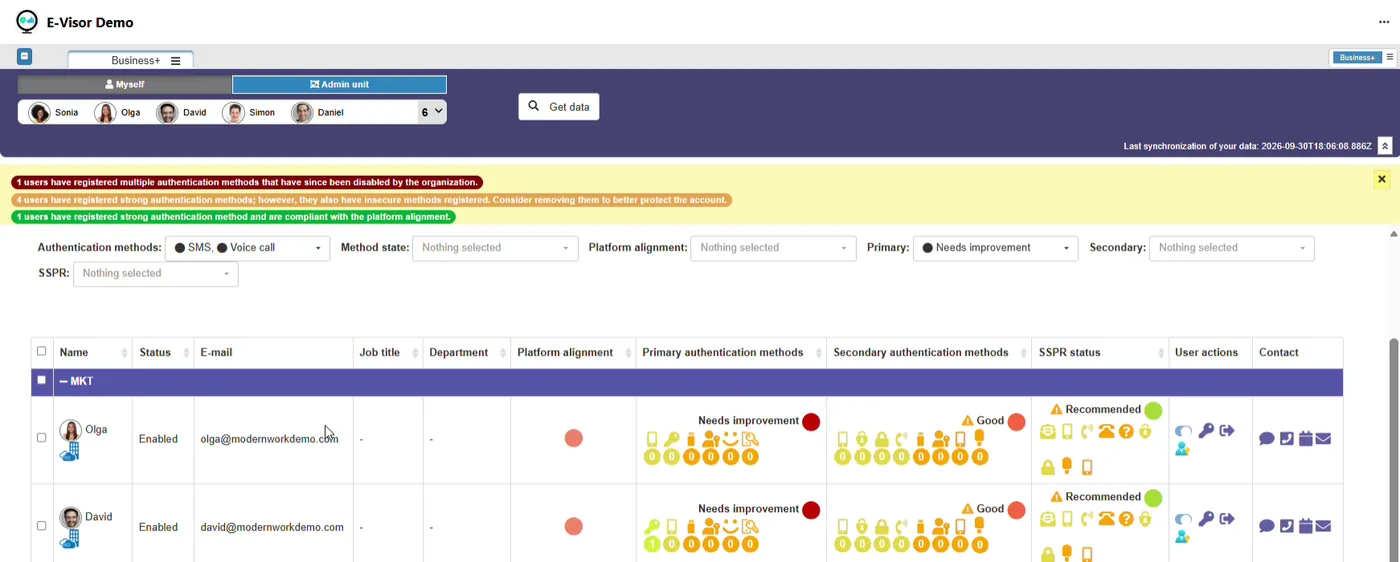Click the question mark icon in David's SSPR status
Screen dimensions: 1400x562
point(1126,519)
